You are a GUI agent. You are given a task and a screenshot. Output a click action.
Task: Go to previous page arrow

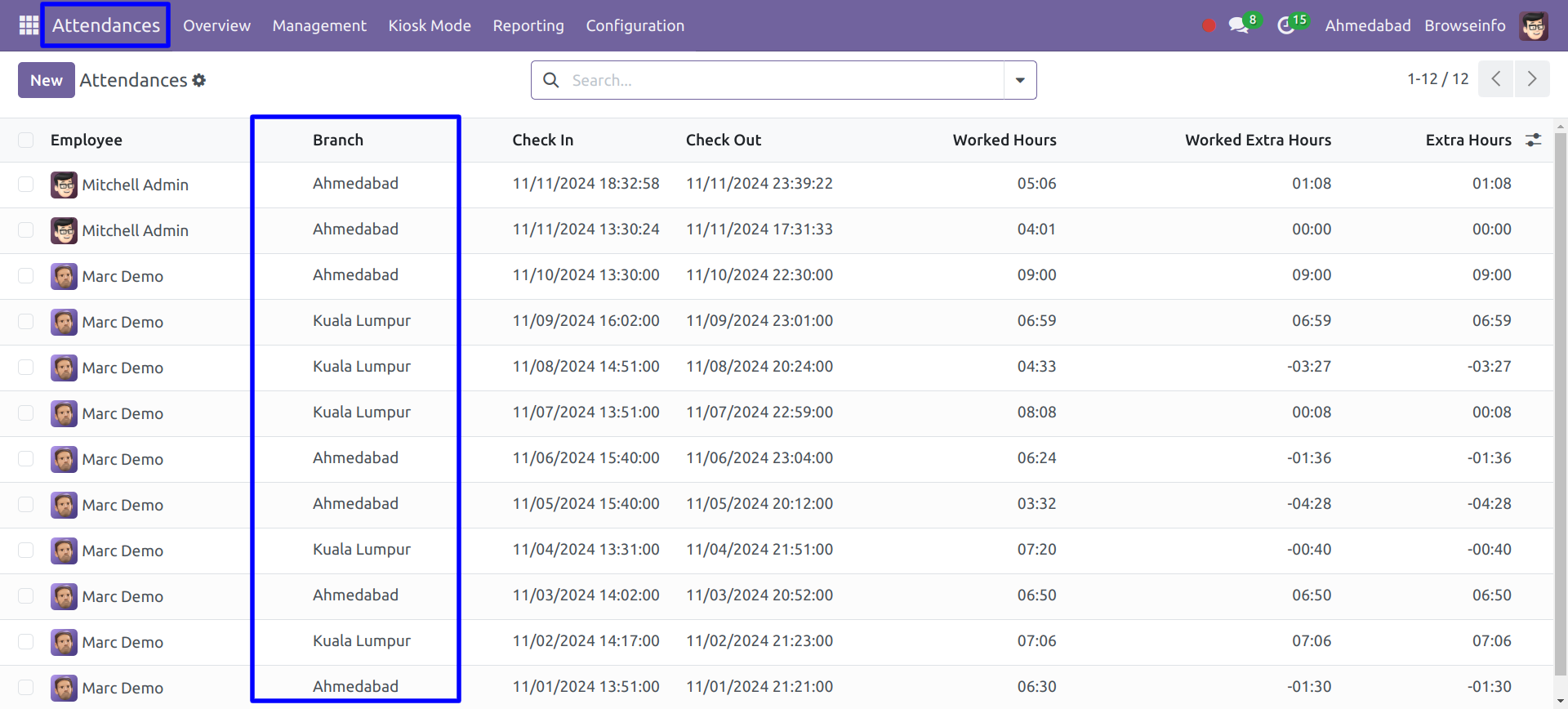[x=1495, y=79]
